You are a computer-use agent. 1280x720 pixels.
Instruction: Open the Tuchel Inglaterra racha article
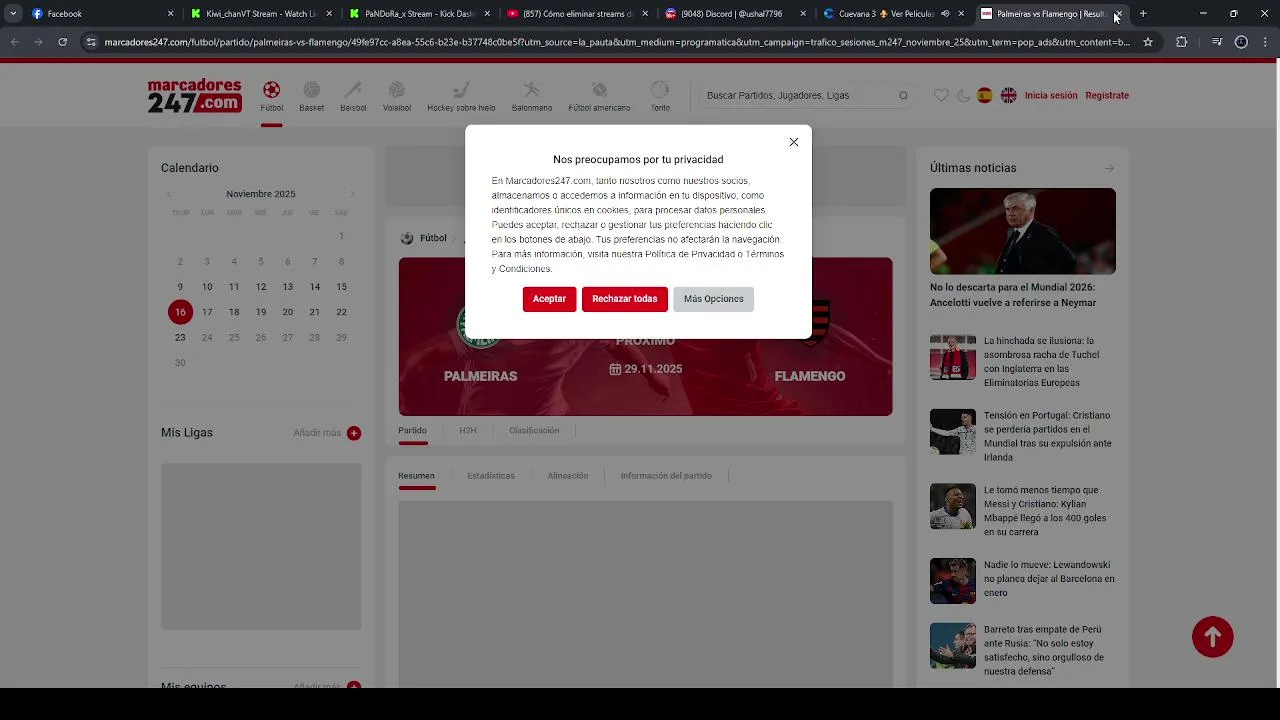pos(1041,362)
